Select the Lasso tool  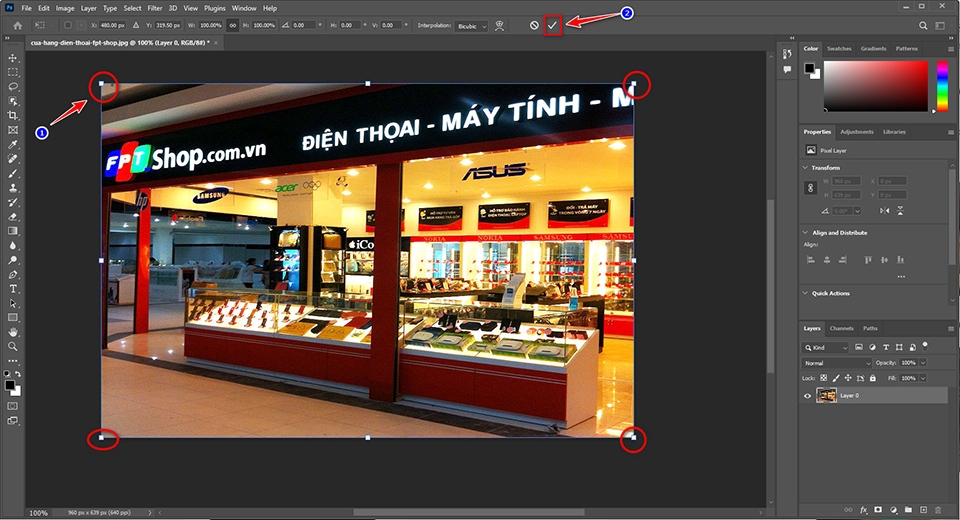click(13, 86)
